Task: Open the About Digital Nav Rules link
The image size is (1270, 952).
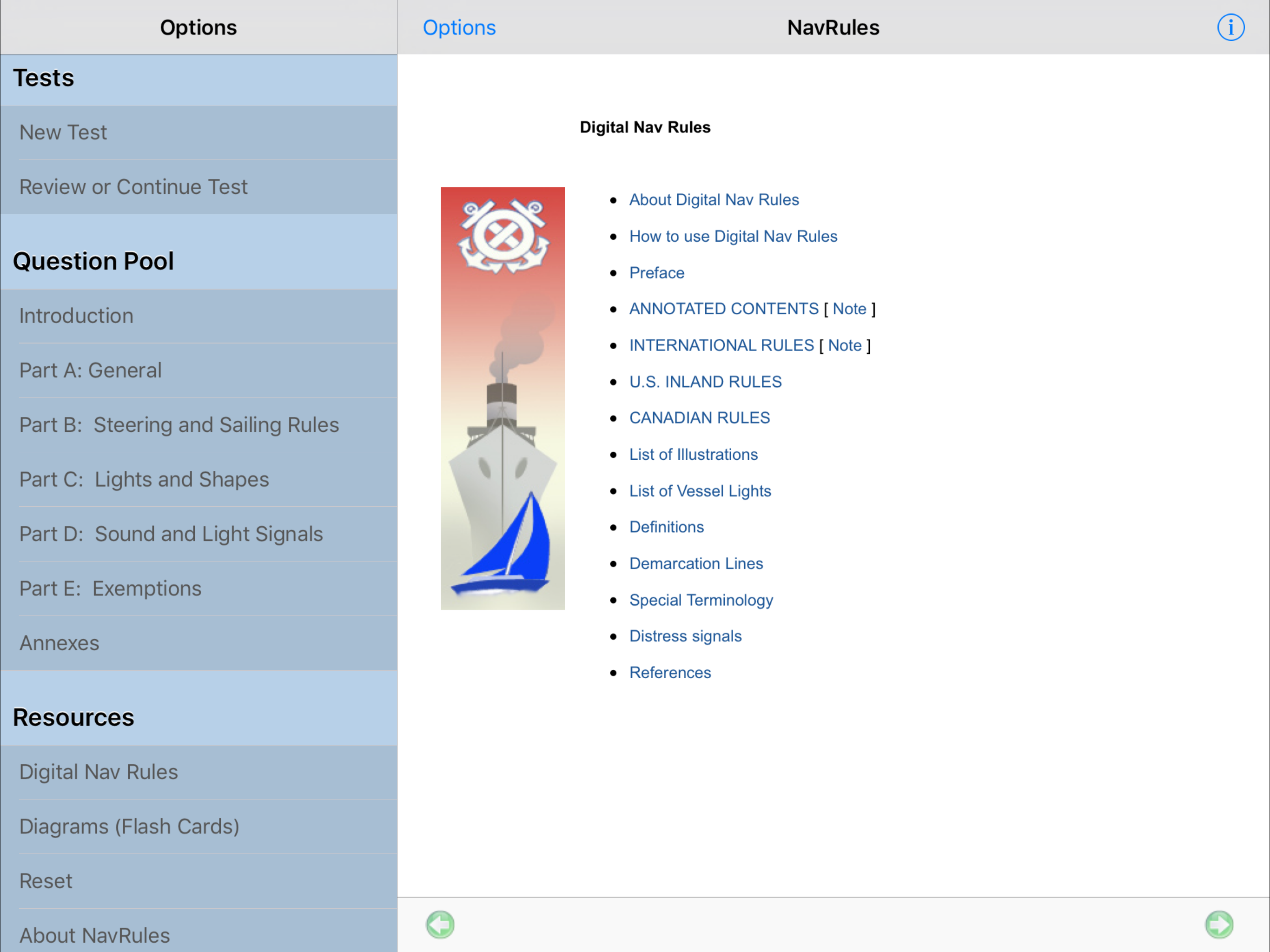Action: 714,200
